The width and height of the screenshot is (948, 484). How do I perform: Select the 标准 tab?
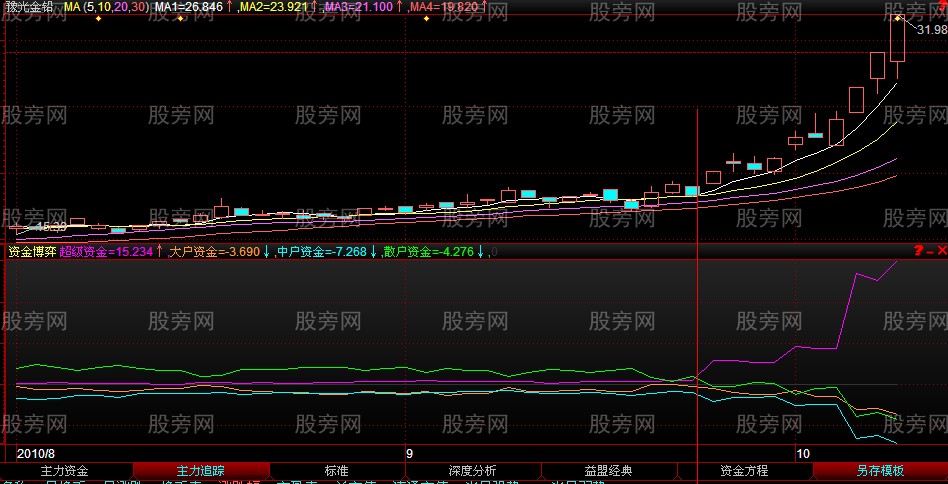tap(336, 470)
